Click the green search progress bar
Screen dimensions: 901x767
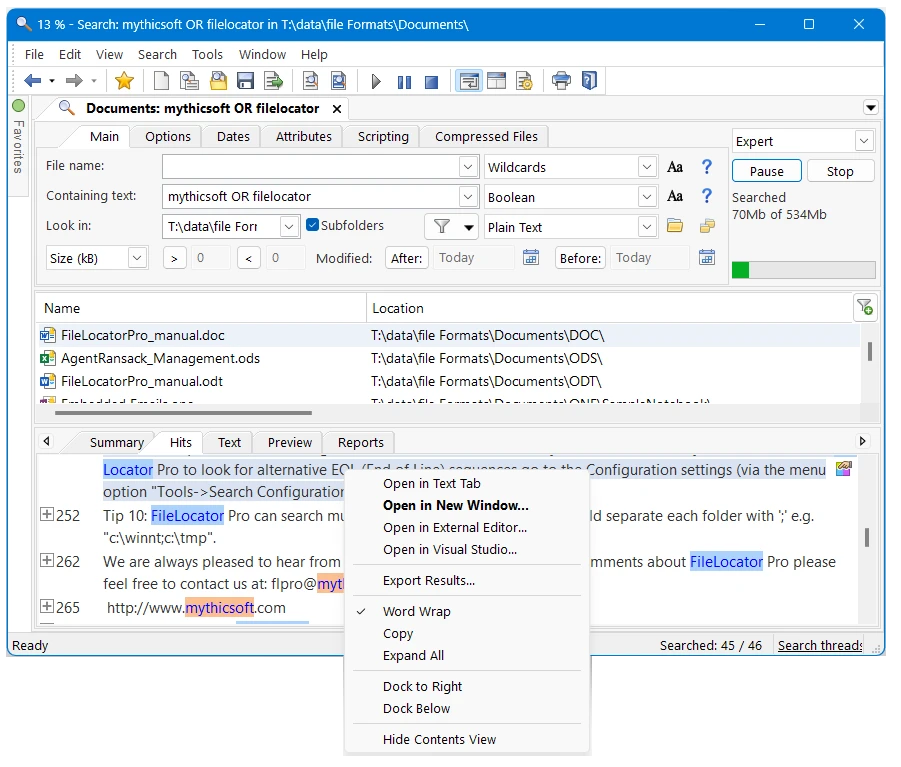(x=803, y=270)
